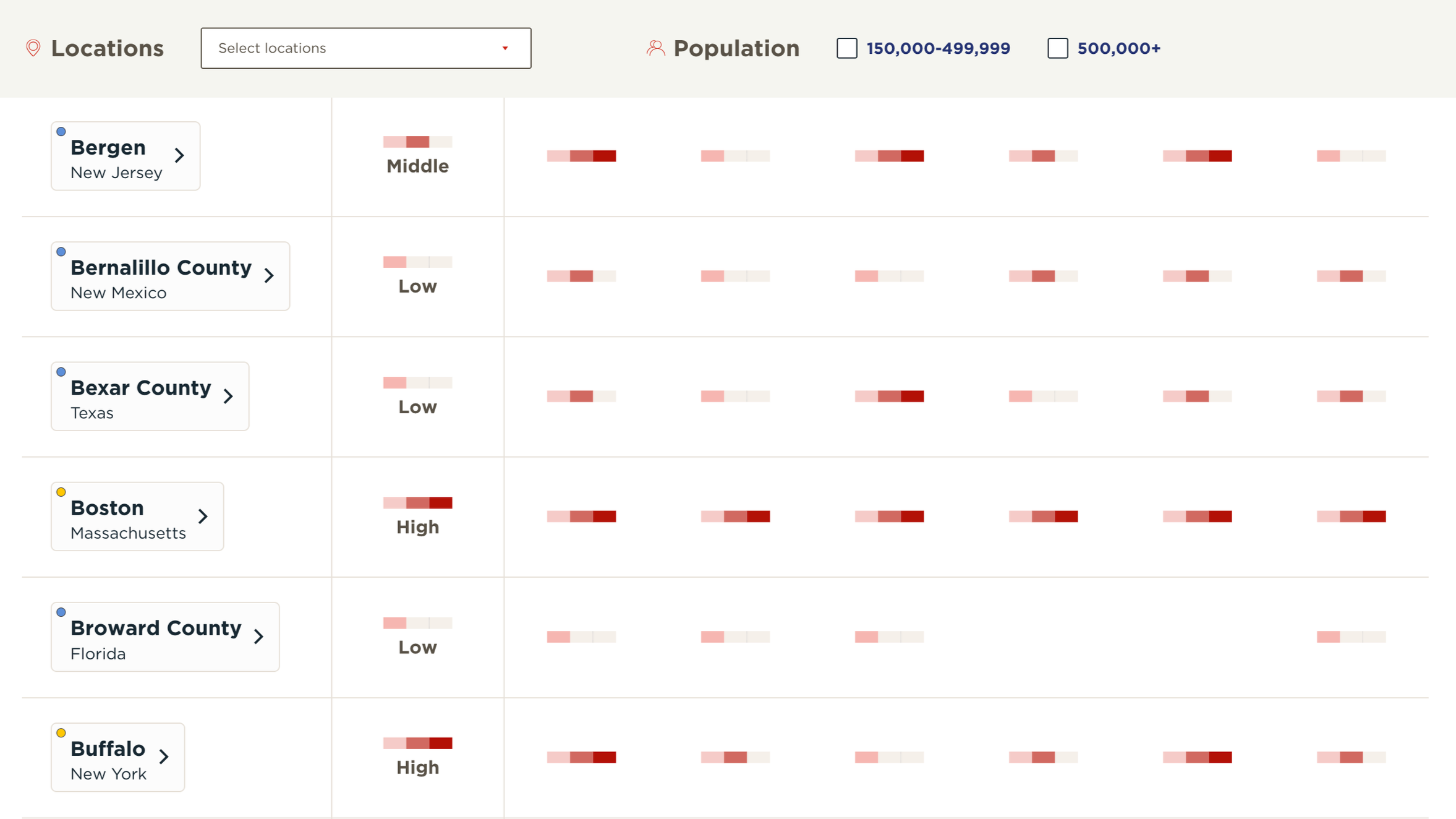Screen dimensions: 1456x819
Task: Click the Population person icon
Action: coord(655,48)
